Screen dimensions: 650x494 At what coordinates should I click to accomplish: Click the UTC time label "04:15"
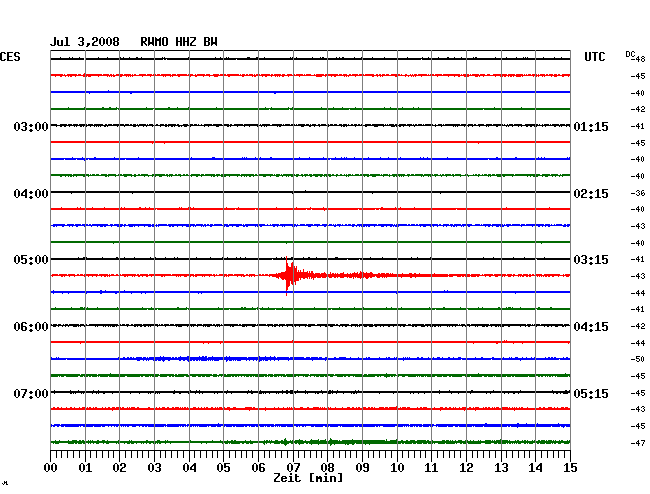point(591,327)
